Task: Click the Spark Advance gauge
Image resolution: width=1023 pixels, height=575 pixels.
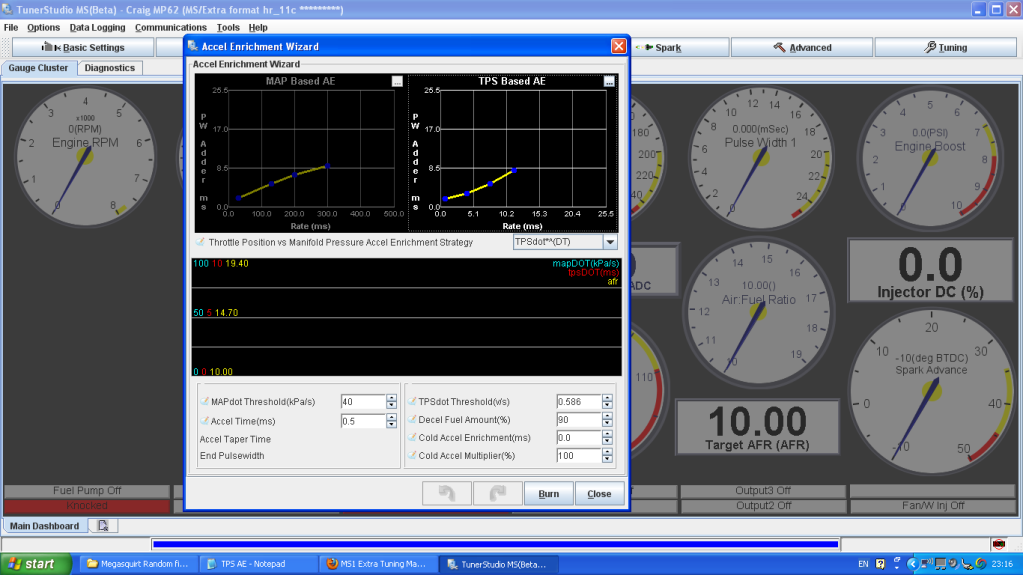Action: pyautogui.click(x=931, y=392)
